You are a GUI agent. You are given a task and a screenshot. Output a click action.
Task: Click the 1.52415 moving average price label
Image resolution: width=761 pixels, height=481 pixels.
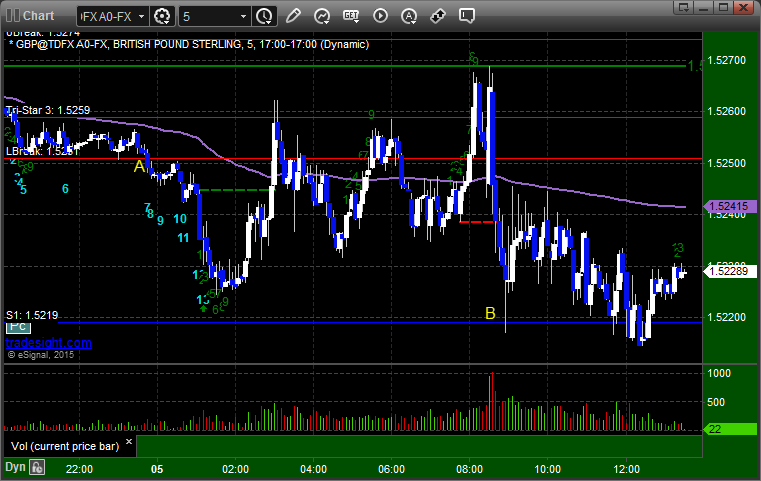point(726,207)
